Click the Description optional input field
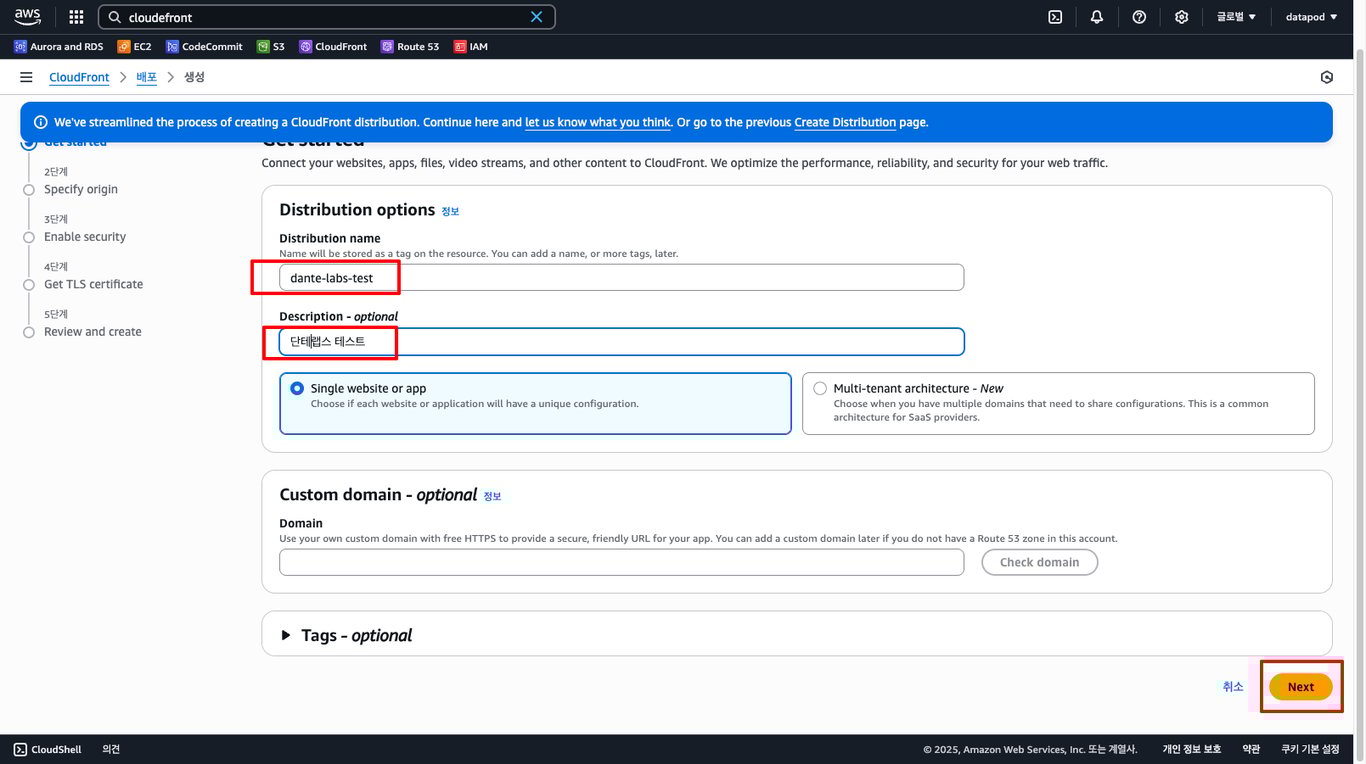1366x764 pixels. click(x=621, y=342)
